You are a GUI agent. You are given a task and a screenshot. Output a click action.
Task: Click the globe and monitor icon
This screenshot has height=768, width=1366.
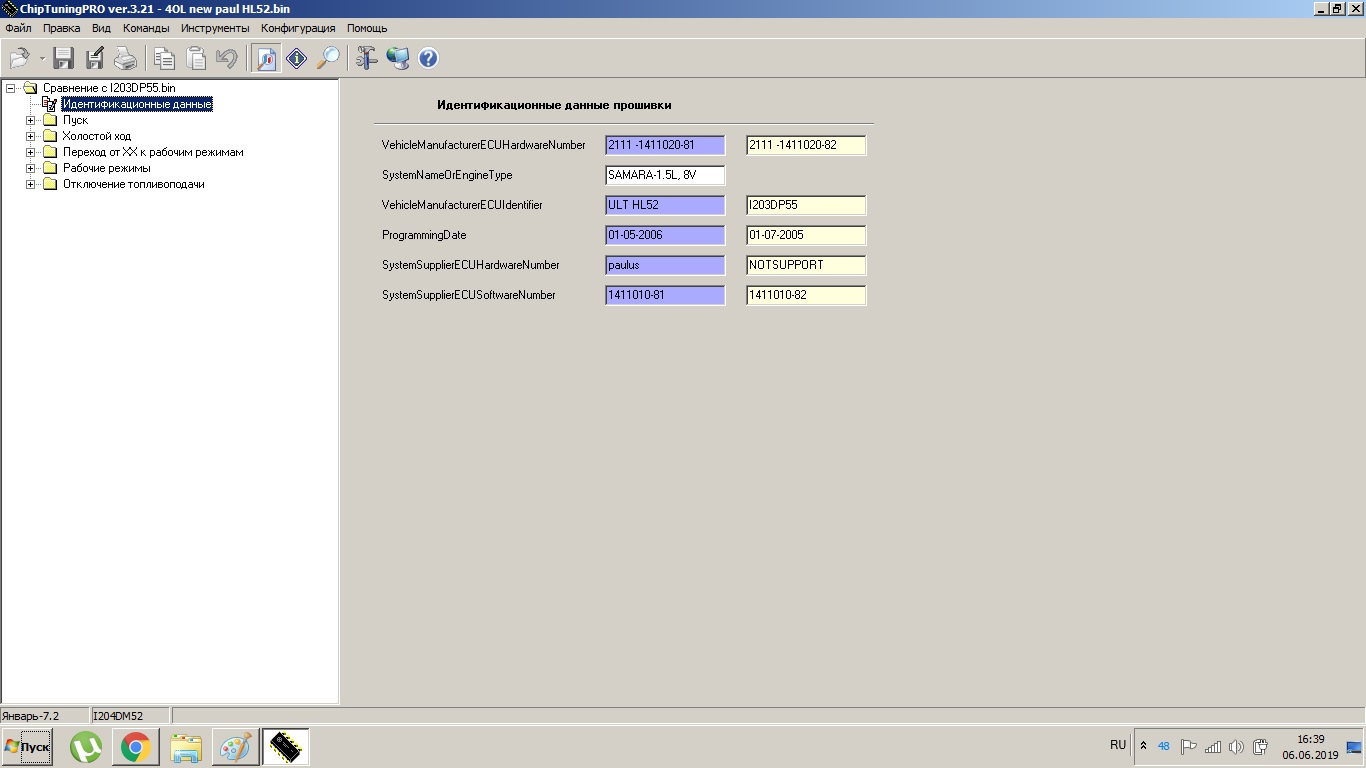398,58
